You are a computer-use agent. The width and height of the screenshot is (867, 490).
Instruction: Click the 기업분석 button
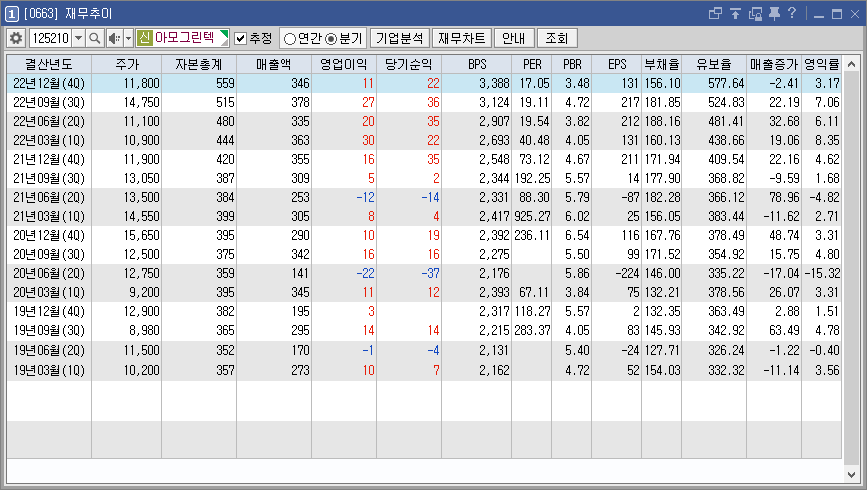pos(400,38)
